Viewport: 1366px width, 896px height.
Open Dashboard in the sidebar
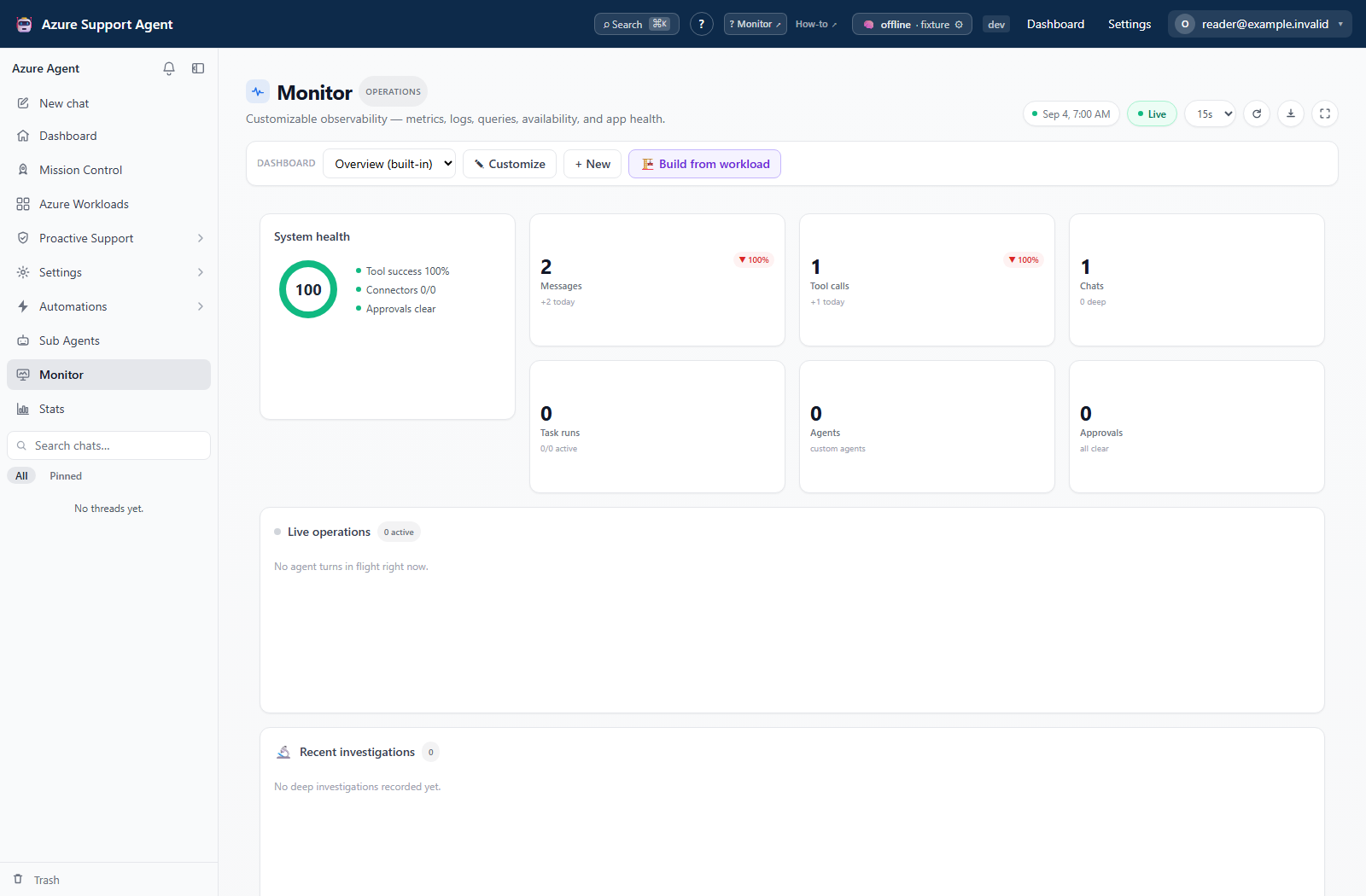tap(108, 136)
